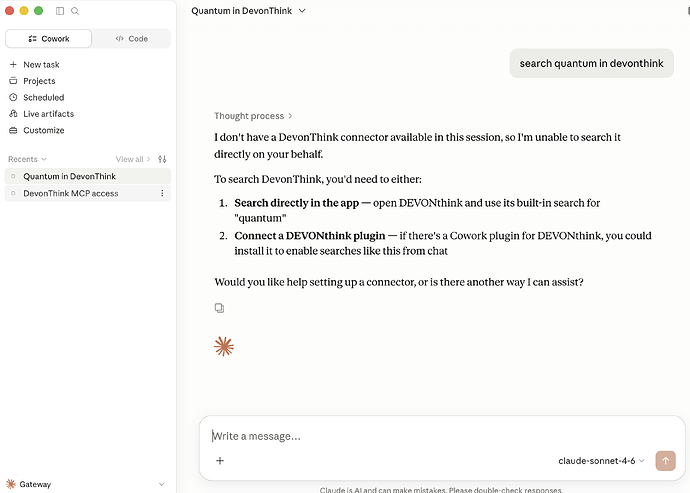Switch to Cowork mode
The height and width of the screenshot is (493, 690).
click(48, 39)
